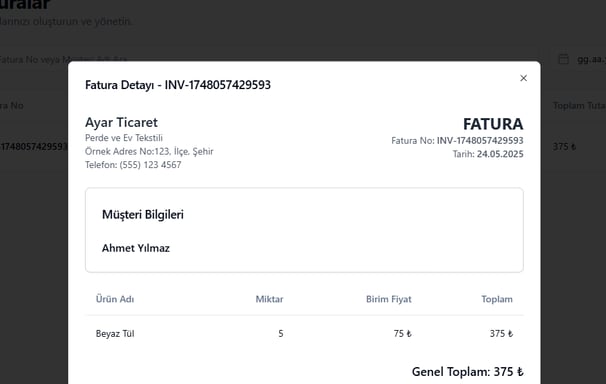This screenshot has width=606, height=384.
Task: Select the Beyaz Tül product row
Action: click(x=304, y=333)
